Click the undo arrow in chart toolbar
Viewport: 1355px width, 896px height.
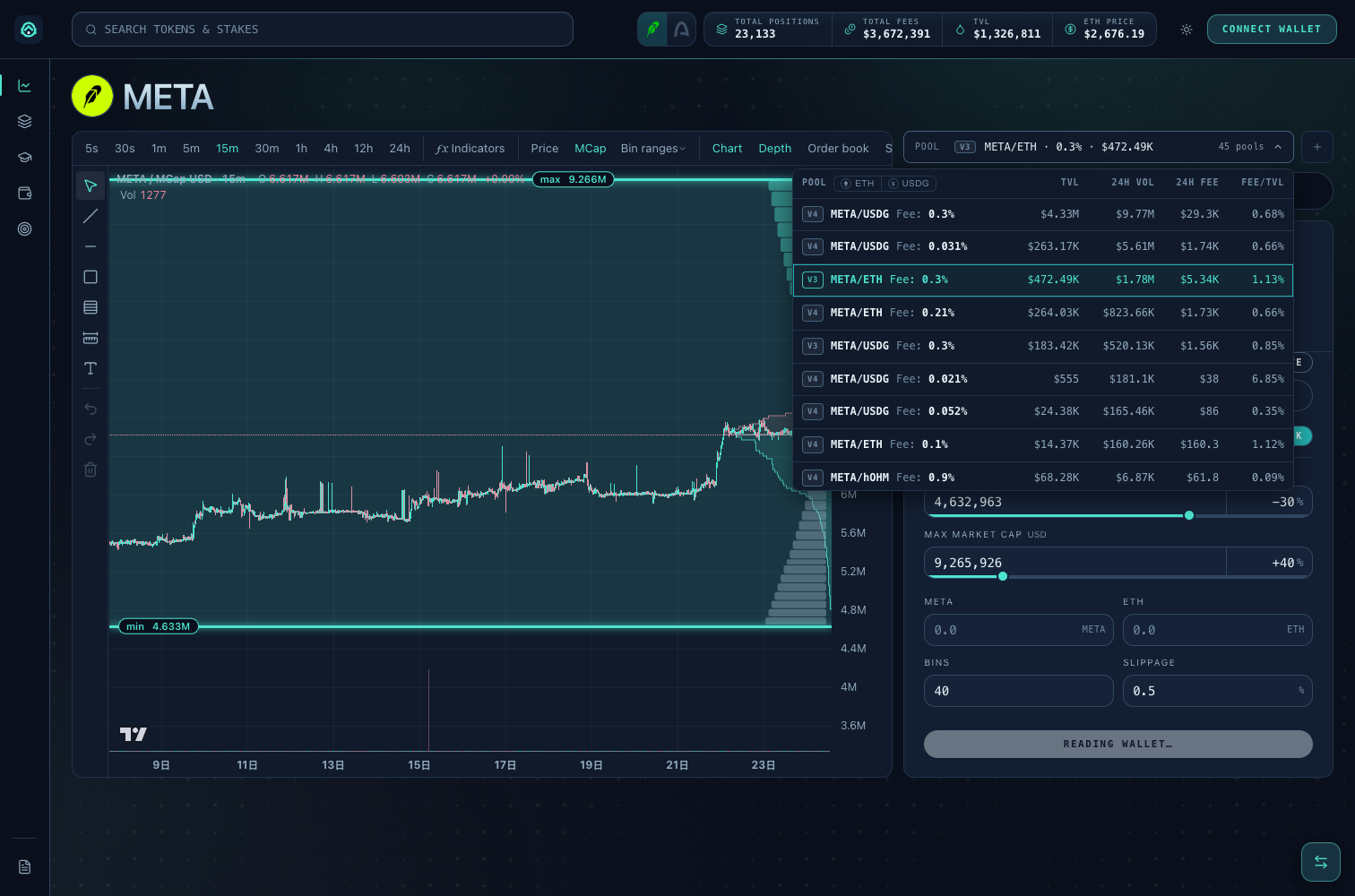coord(91,409)
